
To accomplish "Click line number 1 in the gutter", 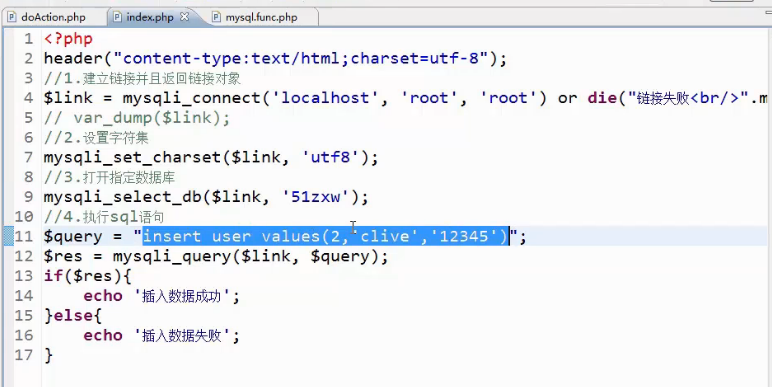I will (28, 38).
